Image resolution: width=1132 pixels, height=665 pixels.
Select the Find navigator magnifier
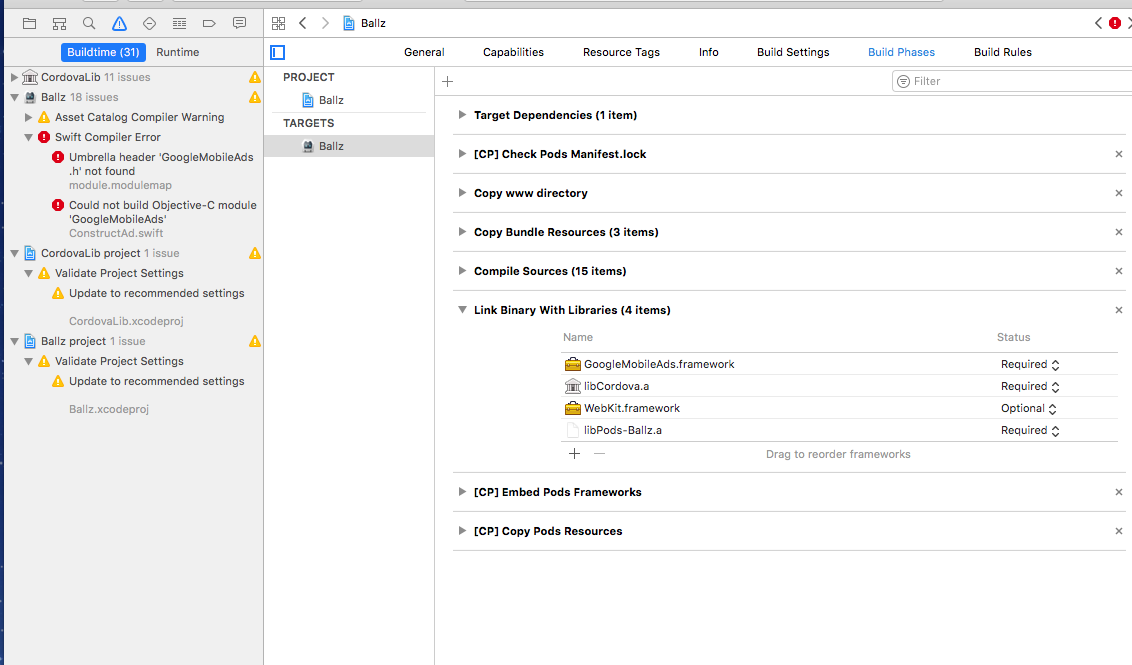[x=89, y=23]
